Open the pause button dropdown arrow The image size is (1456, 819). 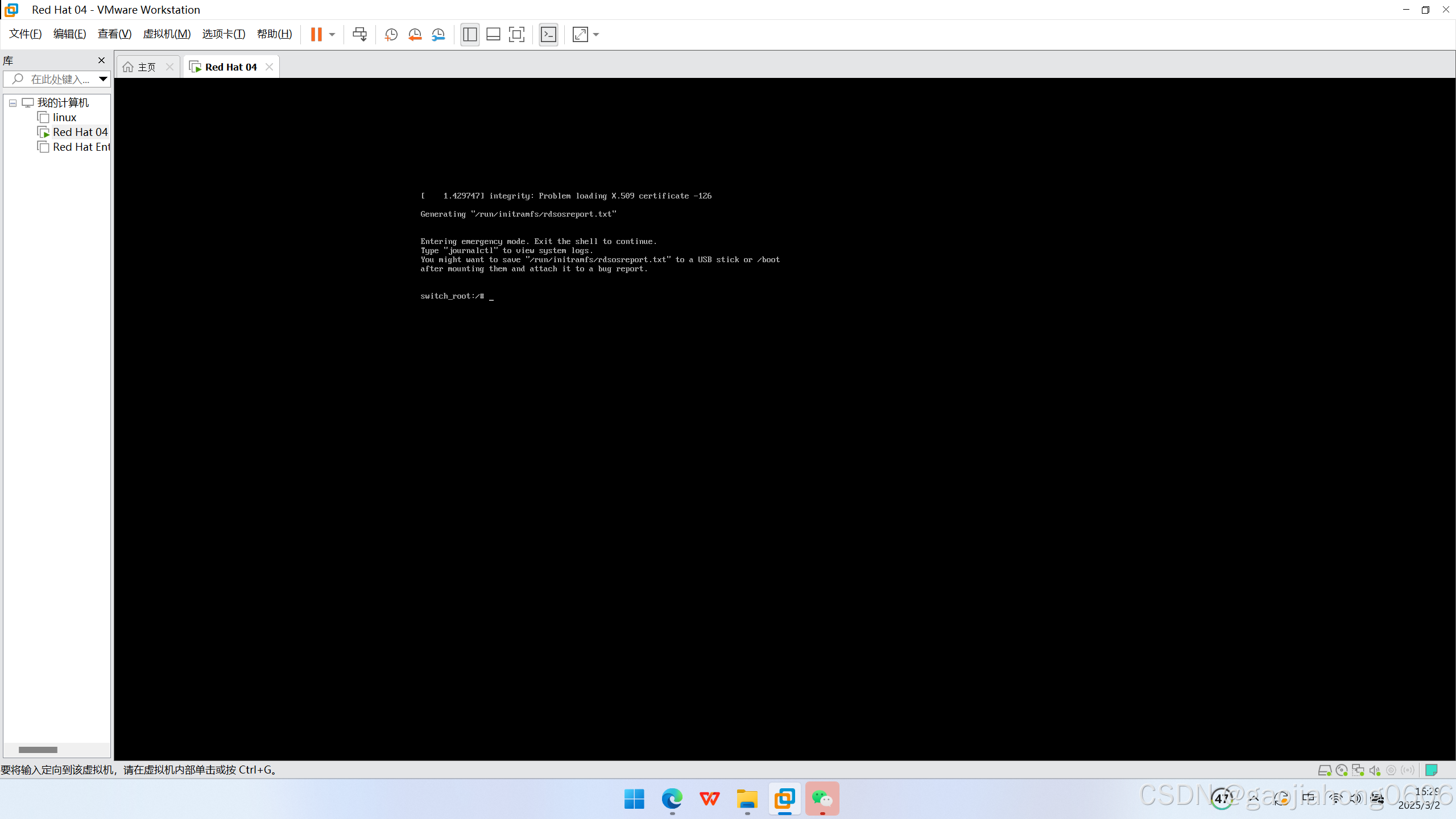[333, 34]
